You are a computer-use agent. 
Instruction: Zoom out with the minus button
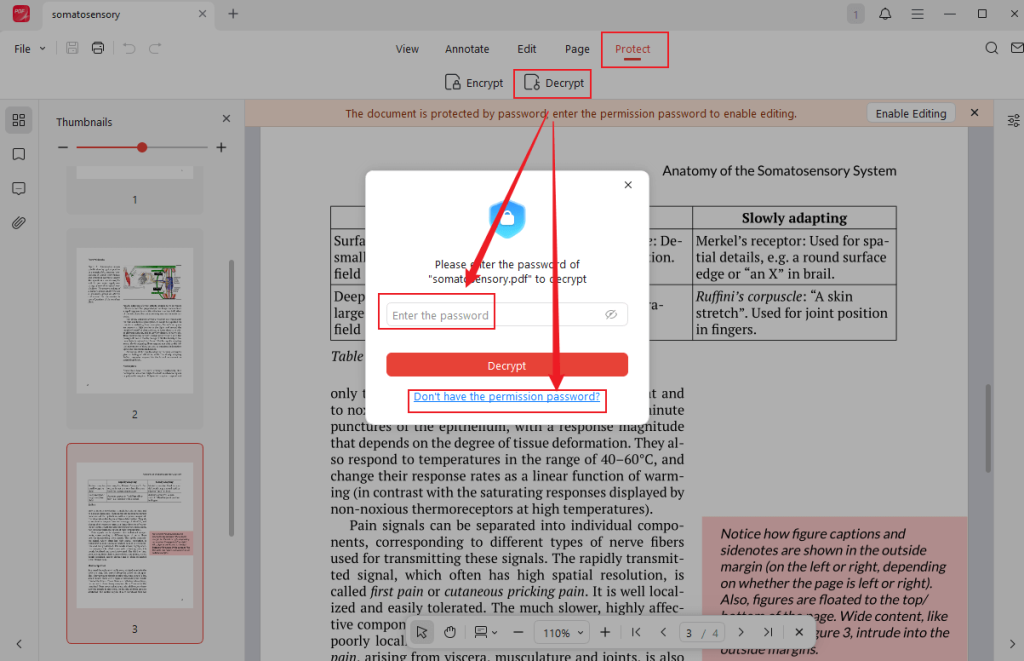point(519,632)
